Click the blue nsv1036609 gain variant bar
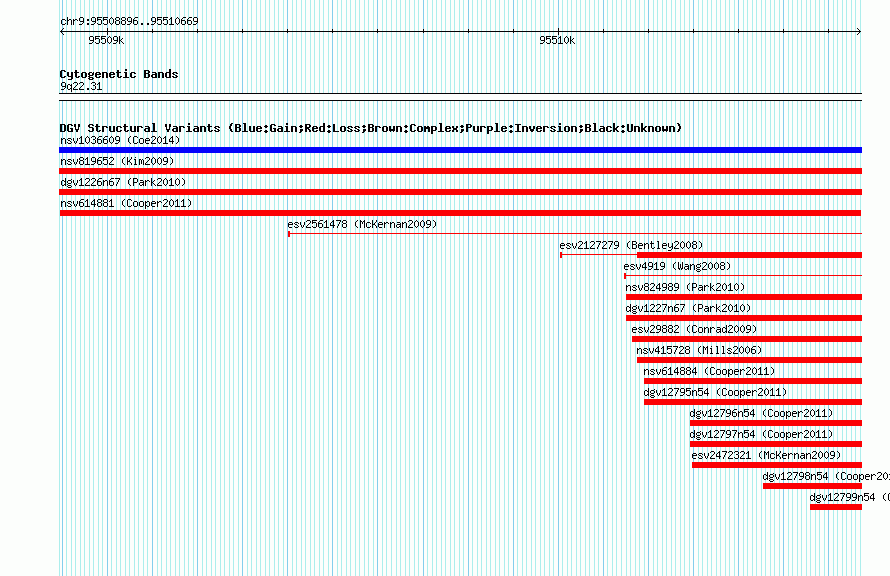 coord(460,150)
